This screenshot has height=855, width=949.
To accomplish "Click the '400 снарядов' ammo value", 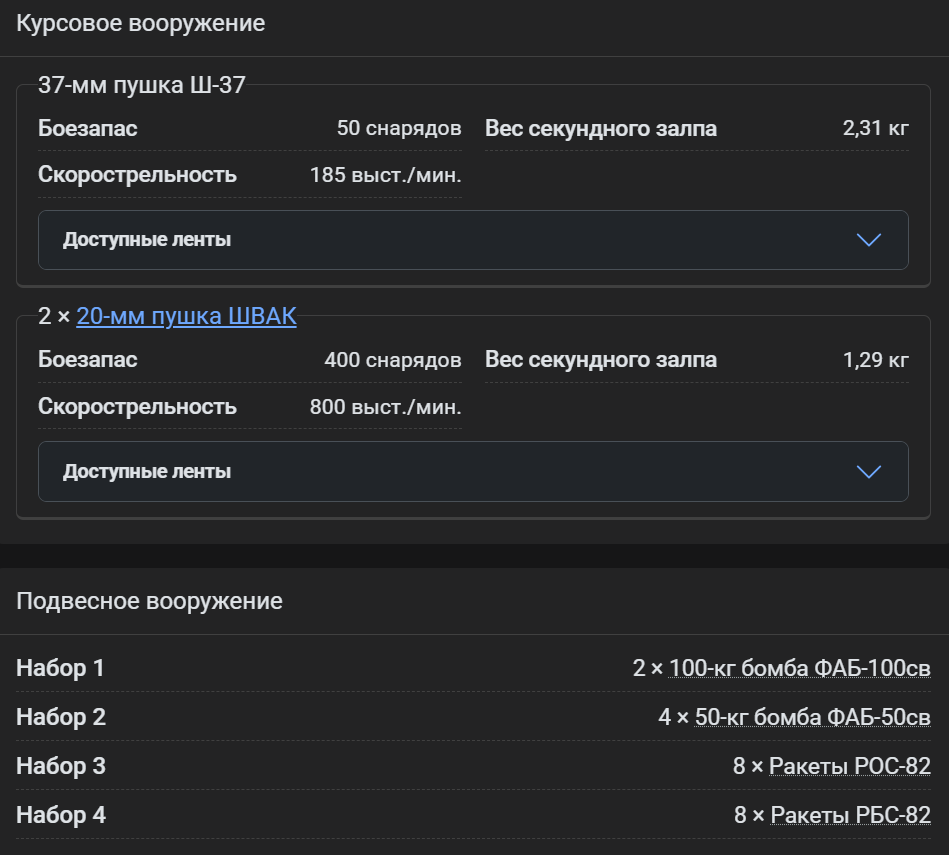I will 392,360.
